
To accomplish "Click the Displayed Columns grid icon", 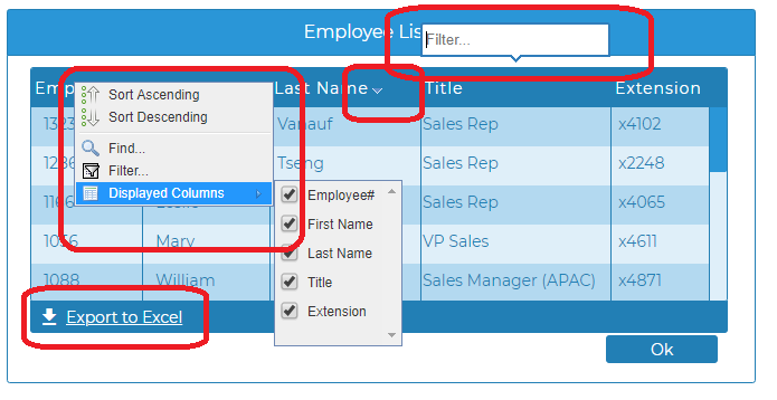I will click(90, 193).
